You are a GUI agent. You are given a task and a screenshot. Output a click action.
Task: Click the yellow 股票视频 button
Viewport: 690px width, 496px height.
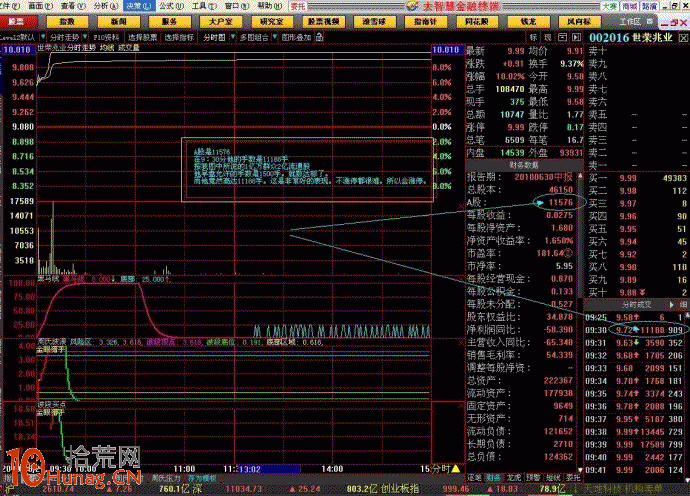(x=323, y=21)
